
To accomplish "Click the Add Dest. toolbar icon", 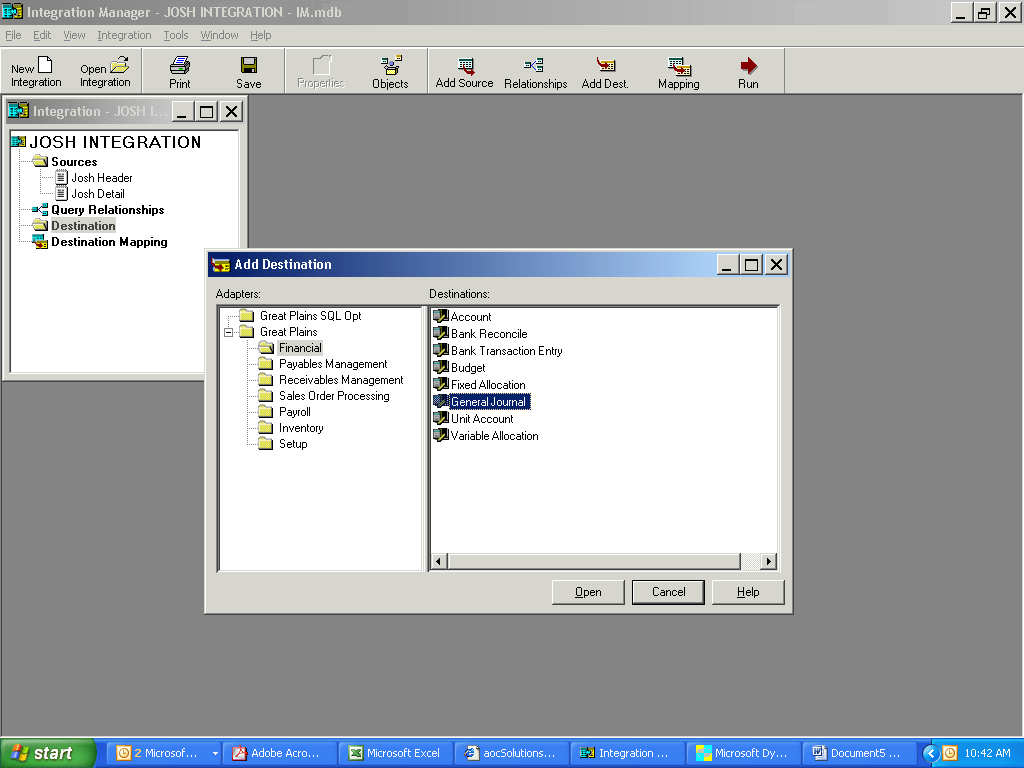I will 604,70.
